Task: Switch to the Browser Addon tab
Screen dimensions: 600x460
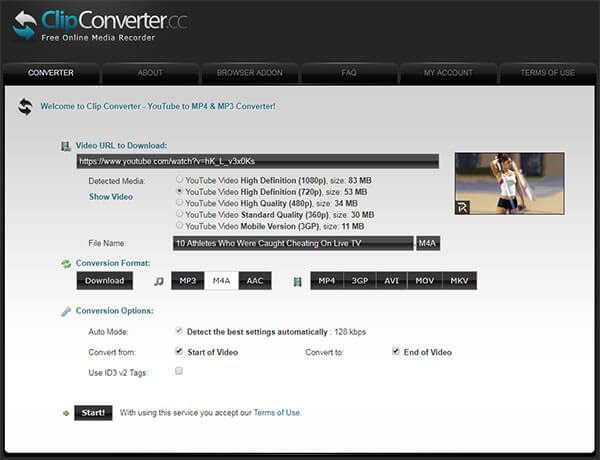Action: tap(249, 73)
